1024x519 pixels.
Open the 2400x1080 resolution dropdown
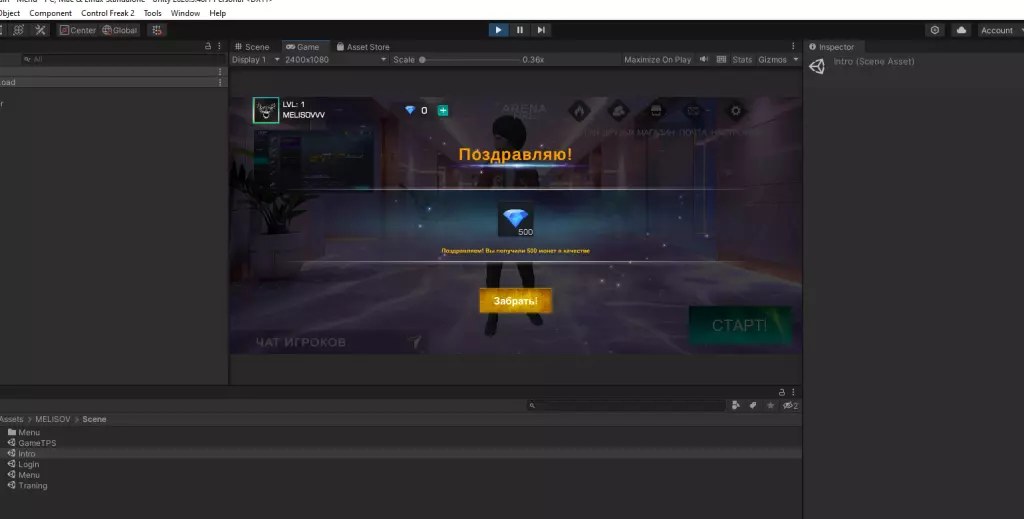(335, 60)
